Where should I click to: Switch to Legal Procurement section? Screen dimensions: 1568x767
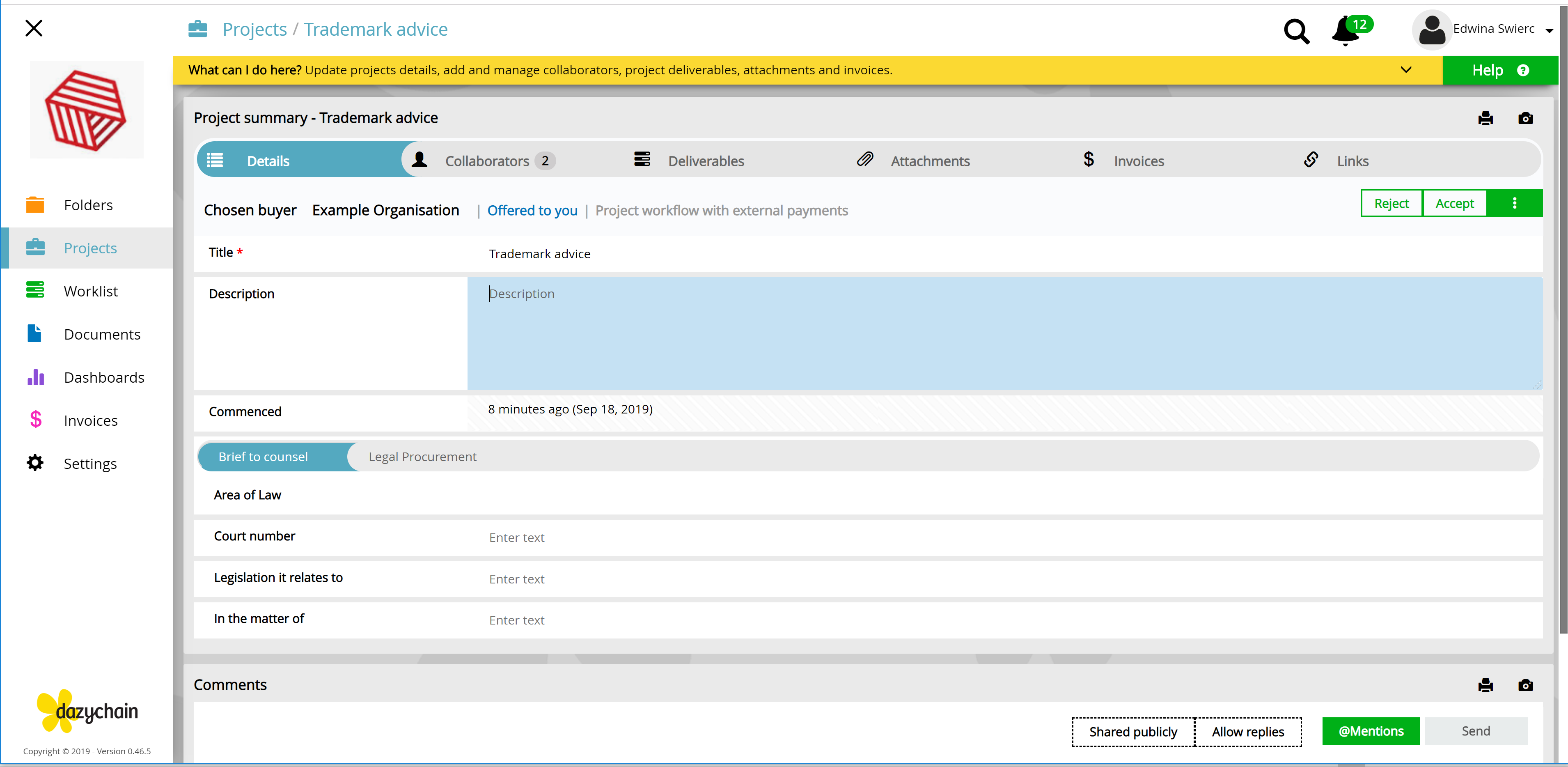pos(422,457)
